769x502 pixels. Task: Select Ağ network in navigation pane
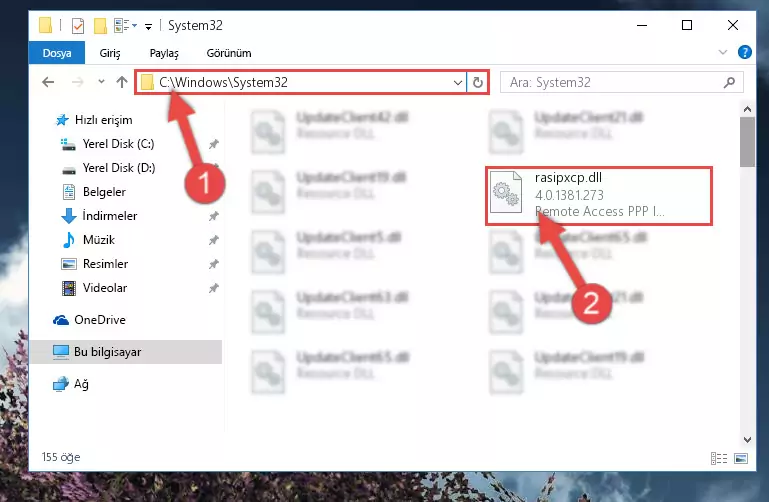tap(81, 384)
